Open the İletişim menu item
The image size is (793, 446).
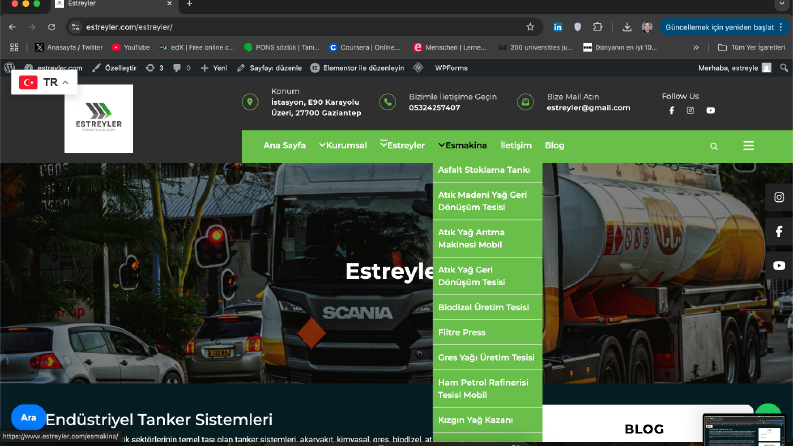[x=516, y=145]
